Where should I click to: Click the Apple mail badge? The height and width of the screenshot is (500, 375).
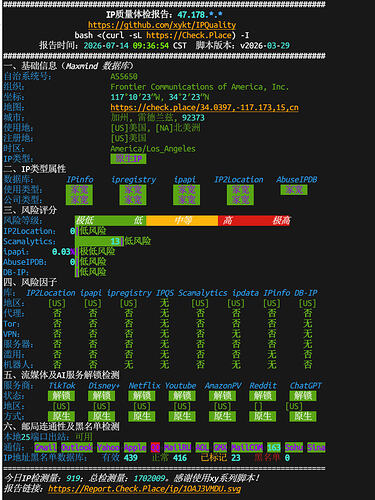click(135, 447)
